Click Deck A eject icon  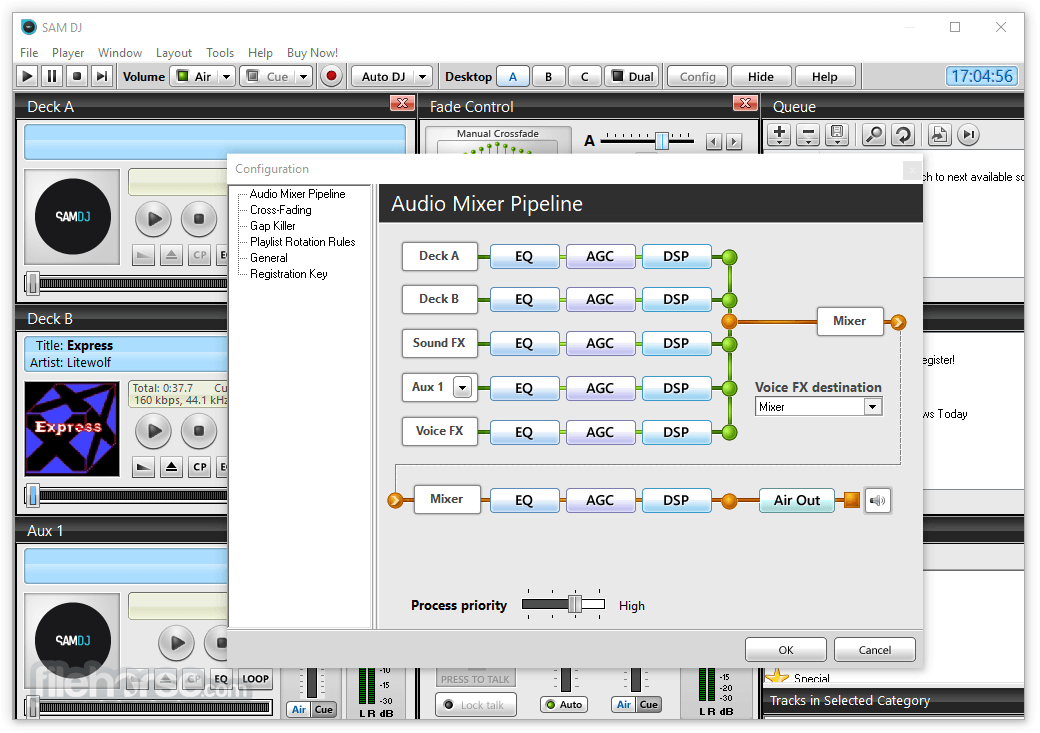coord(171,255)
